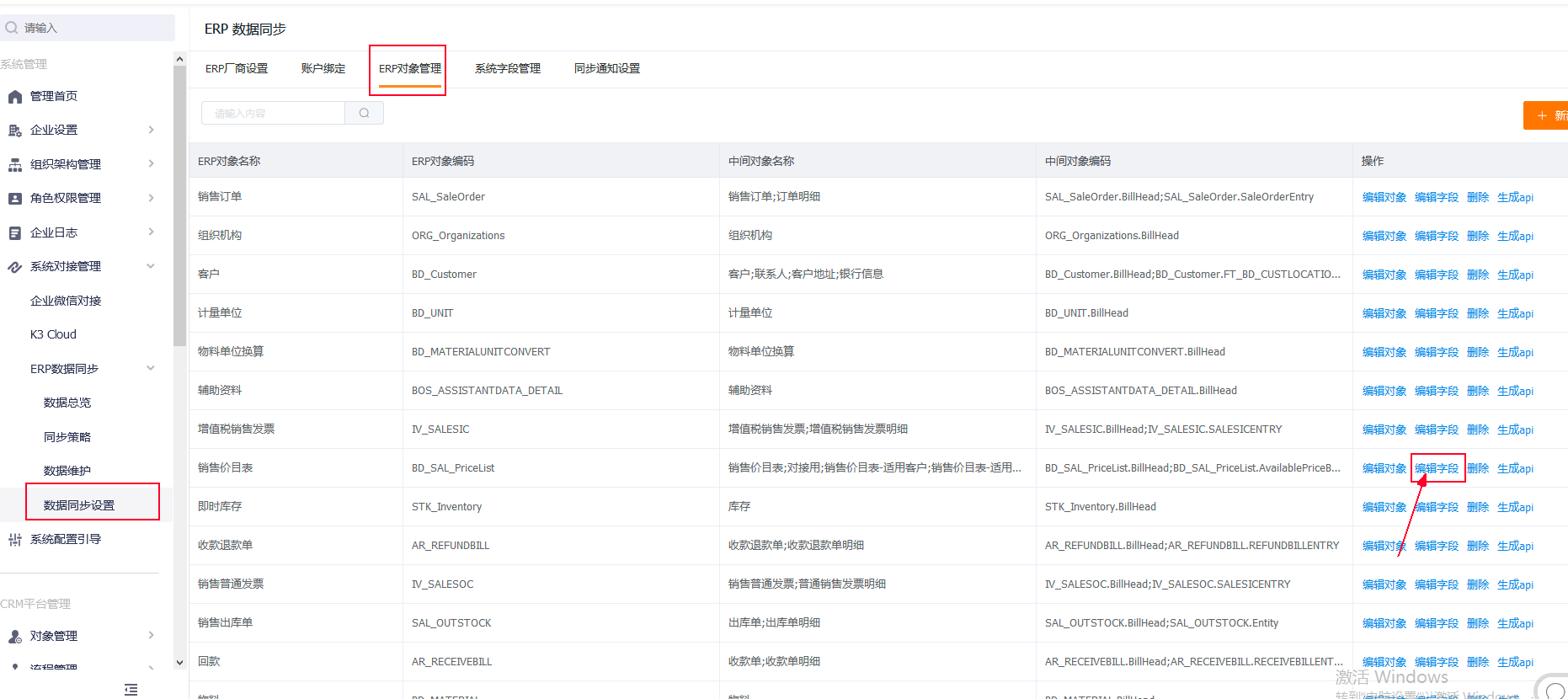Click 生成api for 客户 row
This screenshot has height=699, width=1568.
1516,275
